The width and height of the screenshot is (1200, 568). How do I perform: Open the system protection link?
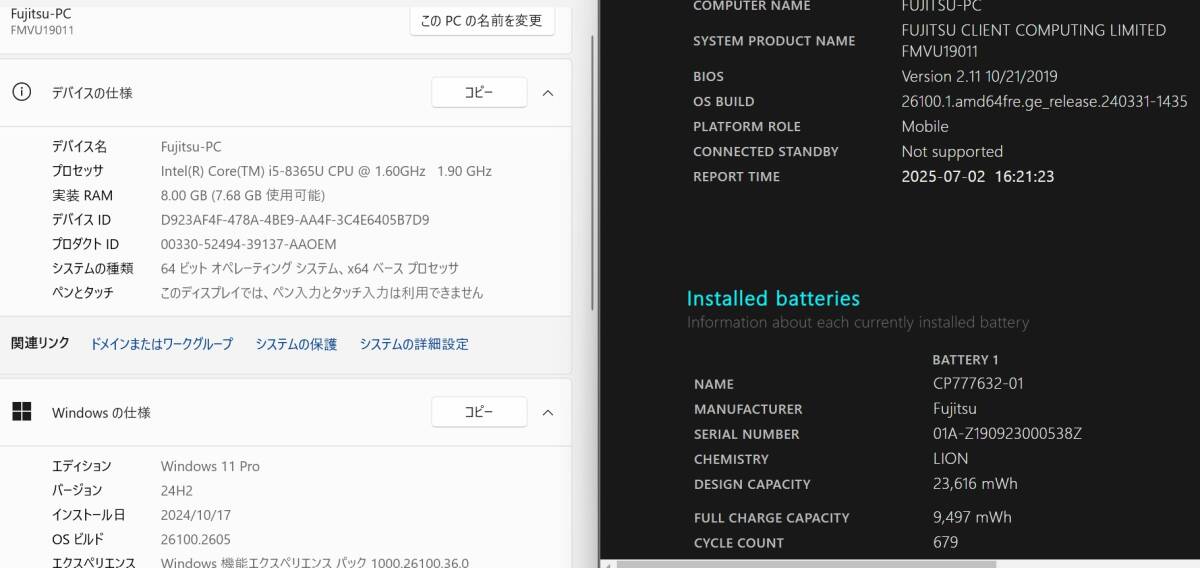(296, 344)
